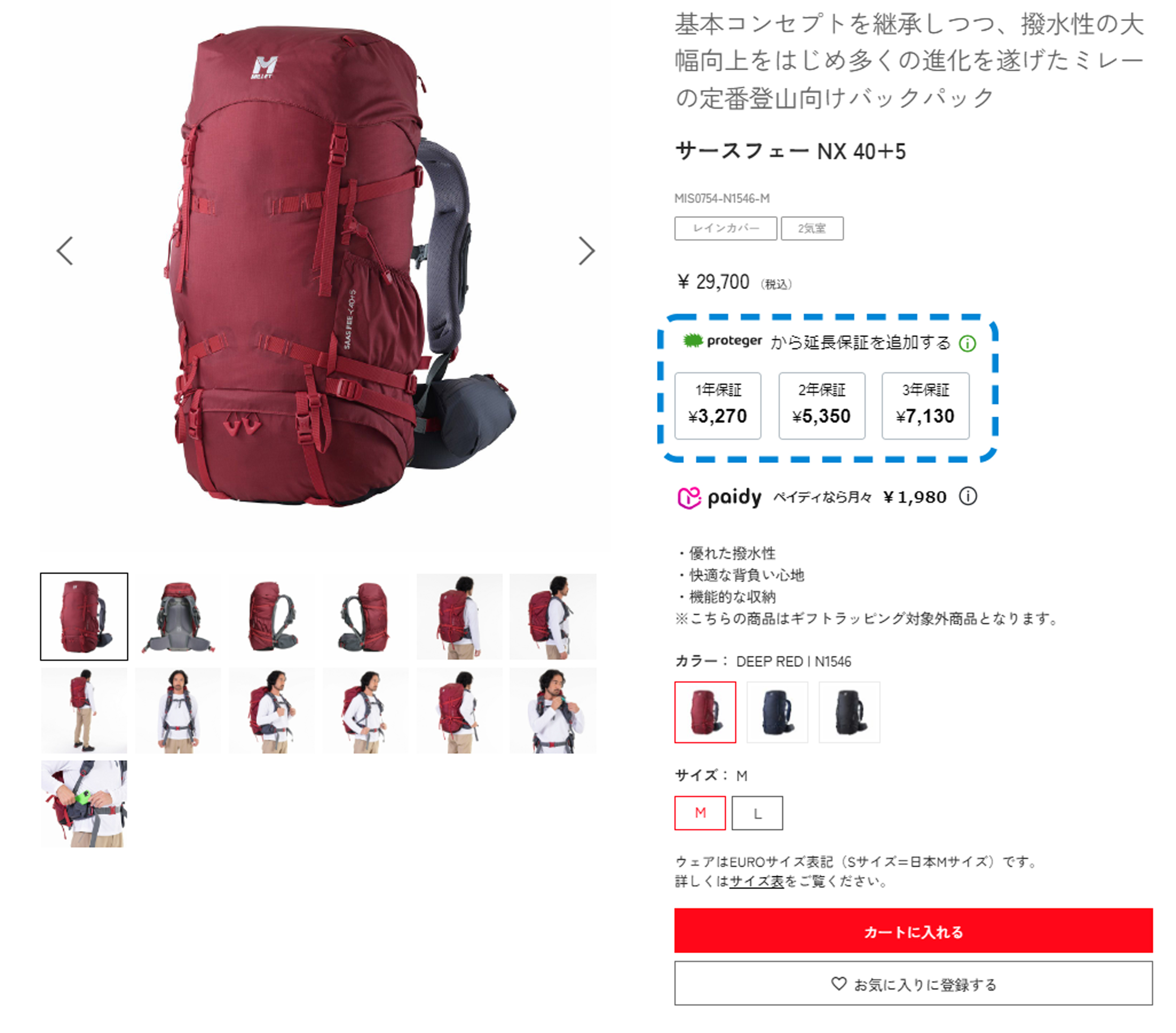
Task: Choose the 3年保証 warranty plan
Action: pyautogui.click(x=925, y=406)
